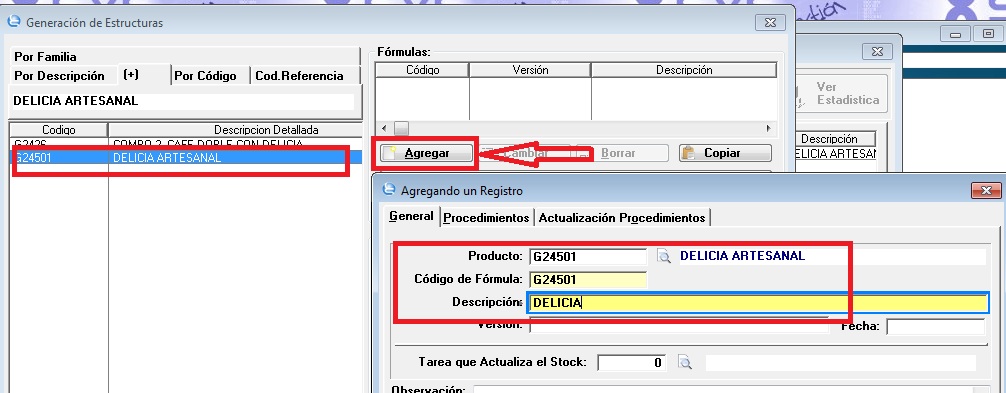
Task: Click the Producto code field
Action: [x=588, y=256]
